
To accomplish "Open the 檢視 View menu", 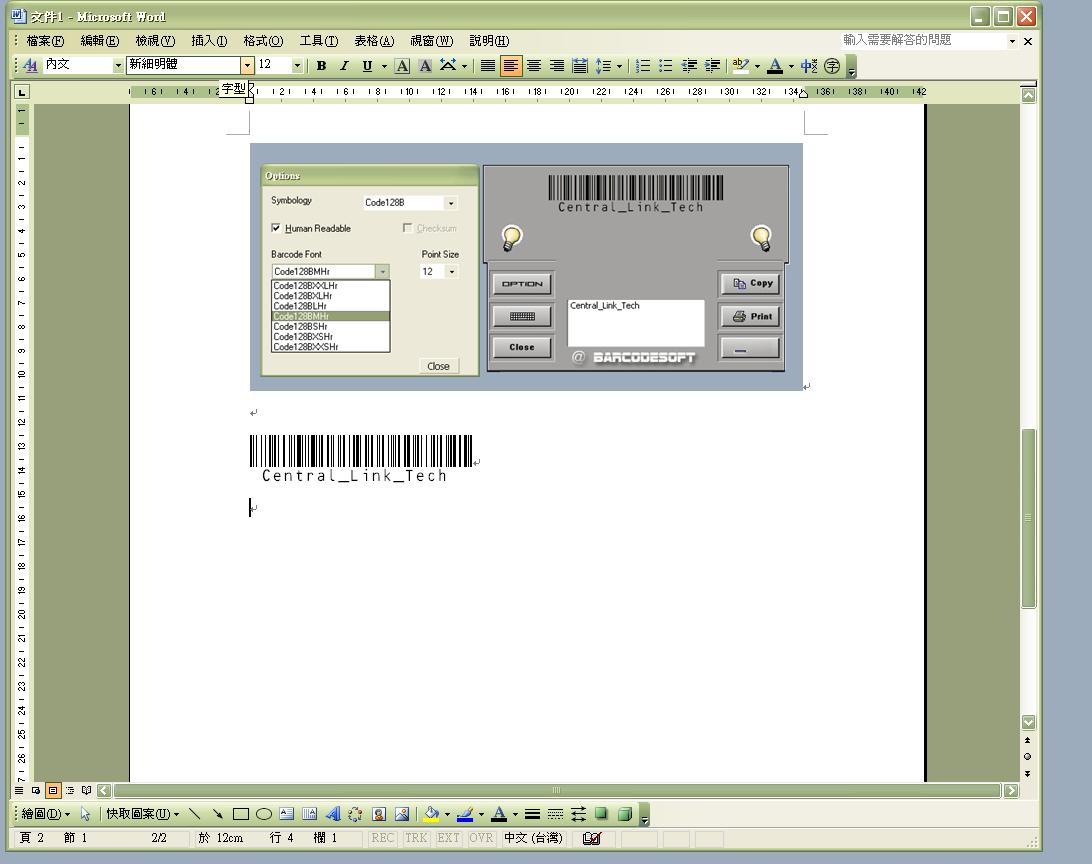I will point(155,41).
